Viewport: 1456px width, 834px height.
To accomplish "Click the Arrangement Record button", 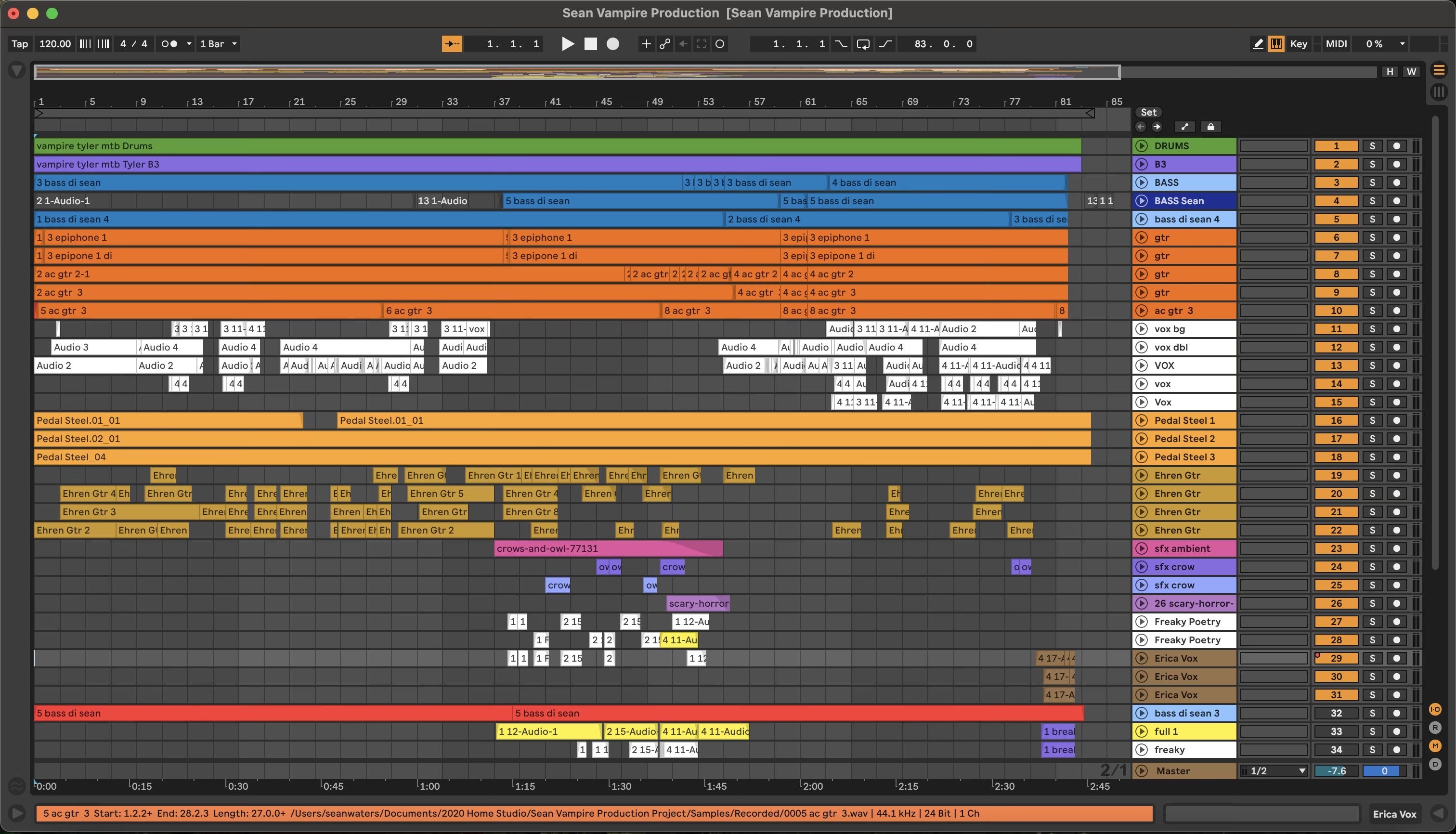I will tap(612, 44).
